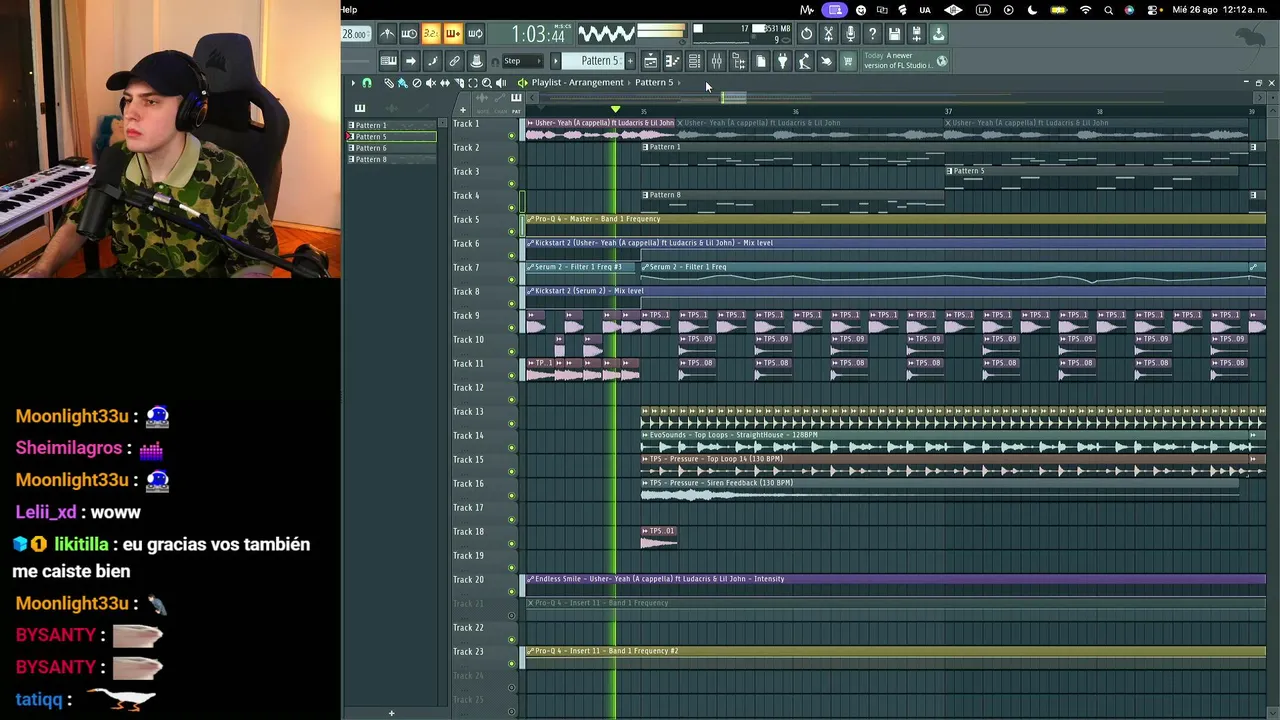Mute Track 2 with its green switch
The image size is (1280, 720).
point(512,159)
